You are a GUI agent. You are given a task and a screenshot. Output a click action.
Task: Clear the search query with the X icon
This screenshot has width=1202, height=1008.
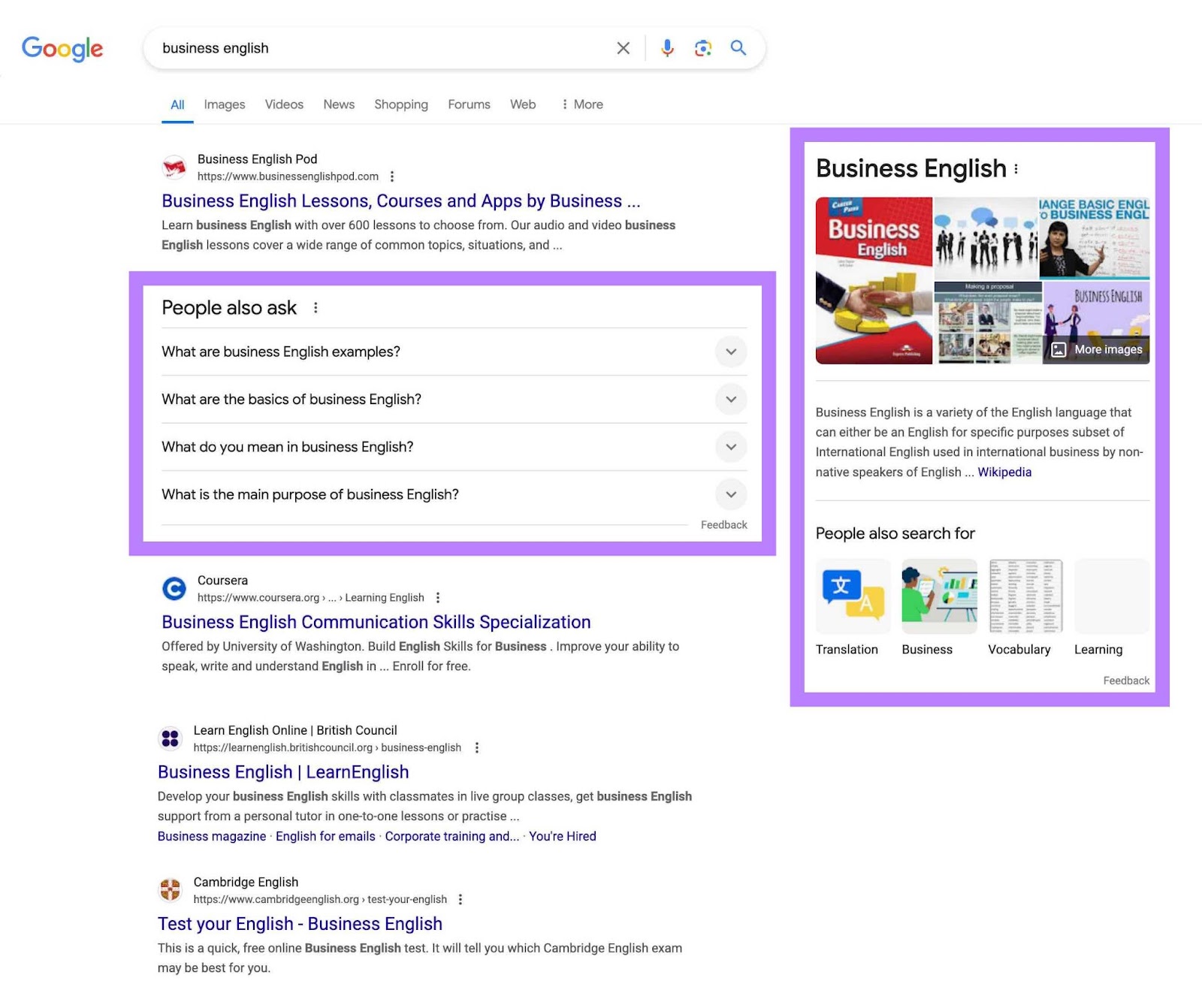point(623,47)
